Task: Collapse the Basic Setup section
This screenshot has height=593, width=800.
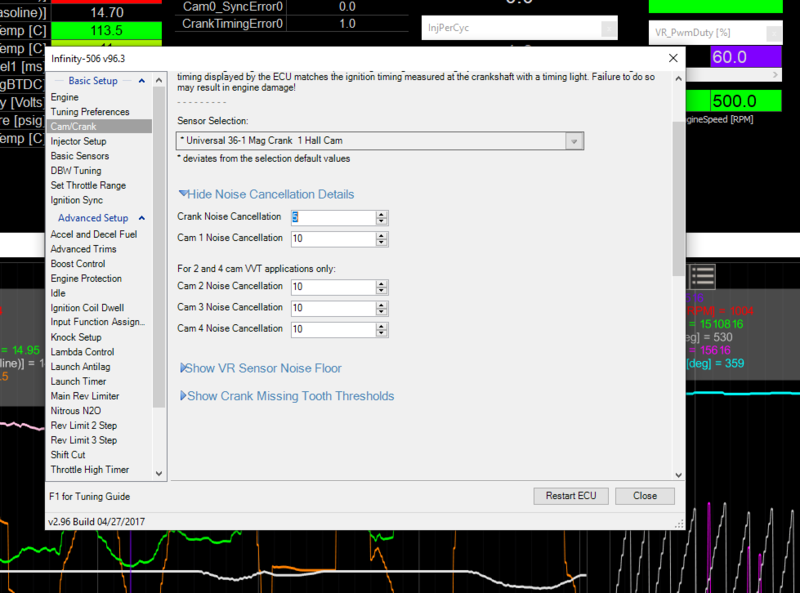Action: (x=142, y=81)
